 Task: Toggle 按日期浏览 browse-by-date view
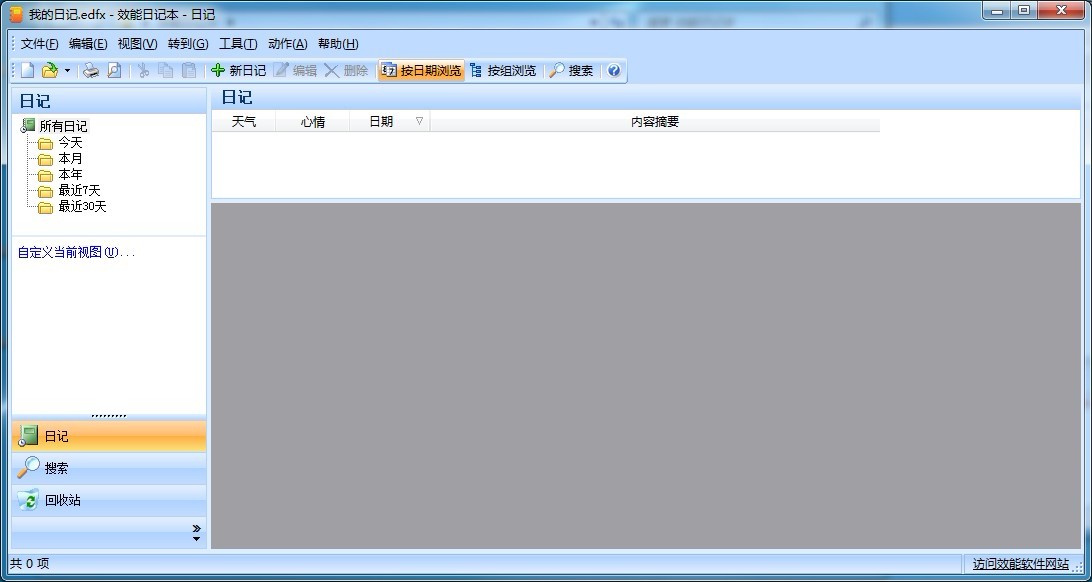click(x=421, y=70)
